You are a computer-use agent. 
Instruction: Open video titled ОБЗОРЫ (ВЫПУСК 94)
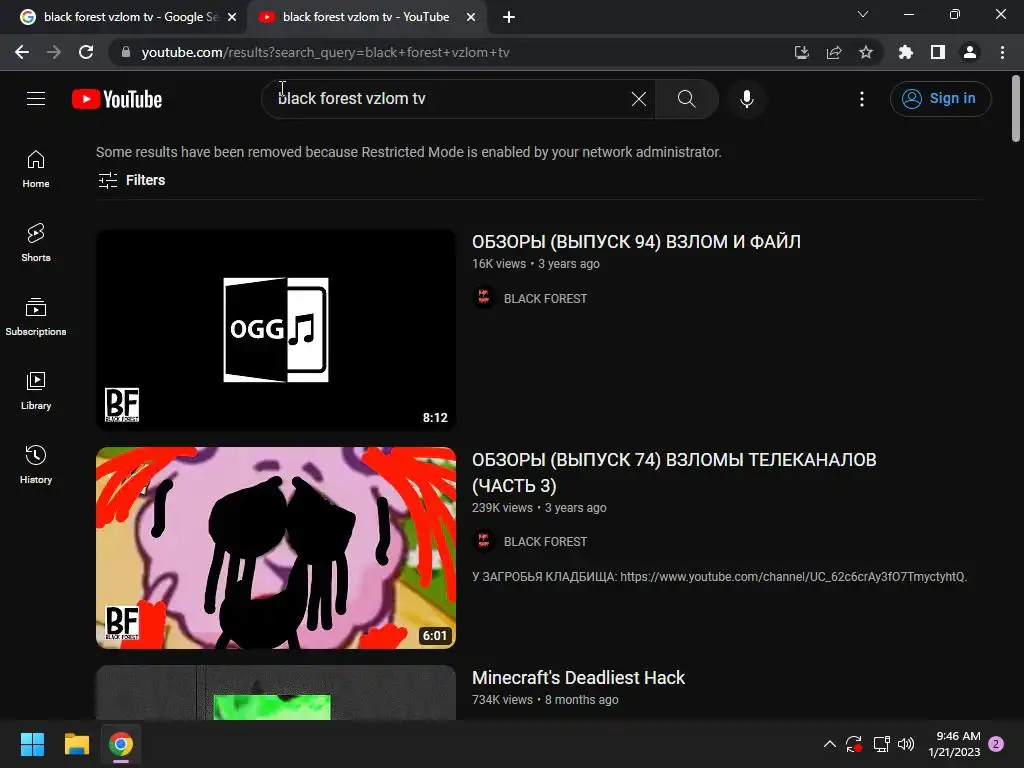pos(636,242)
